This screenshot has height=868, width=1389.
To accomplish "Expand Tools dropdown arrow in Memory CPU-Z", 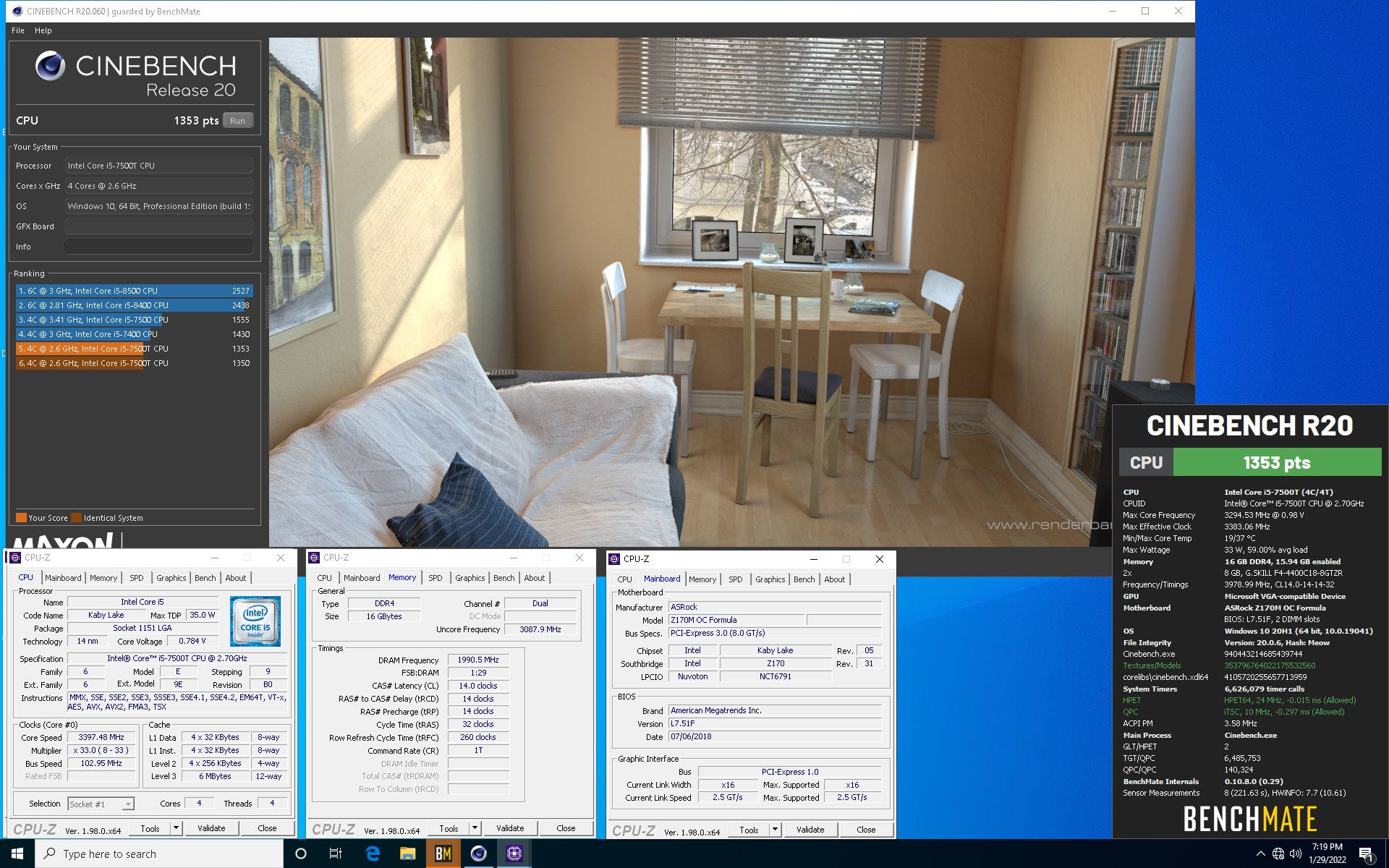I will (x=475, y=828).
